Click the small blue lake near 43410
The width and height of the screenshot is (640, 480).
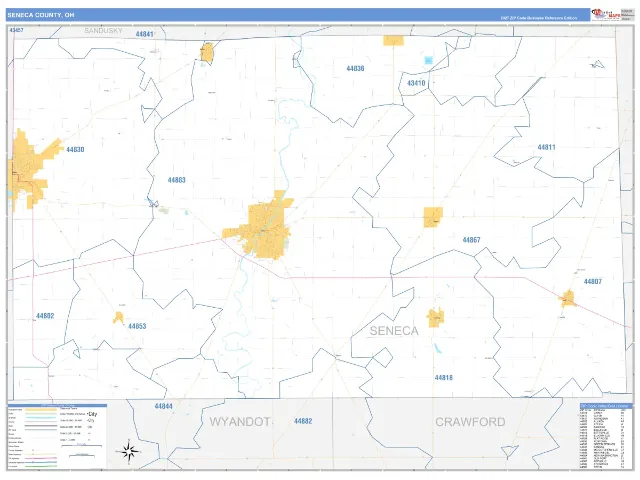click(x=428, y=60)
